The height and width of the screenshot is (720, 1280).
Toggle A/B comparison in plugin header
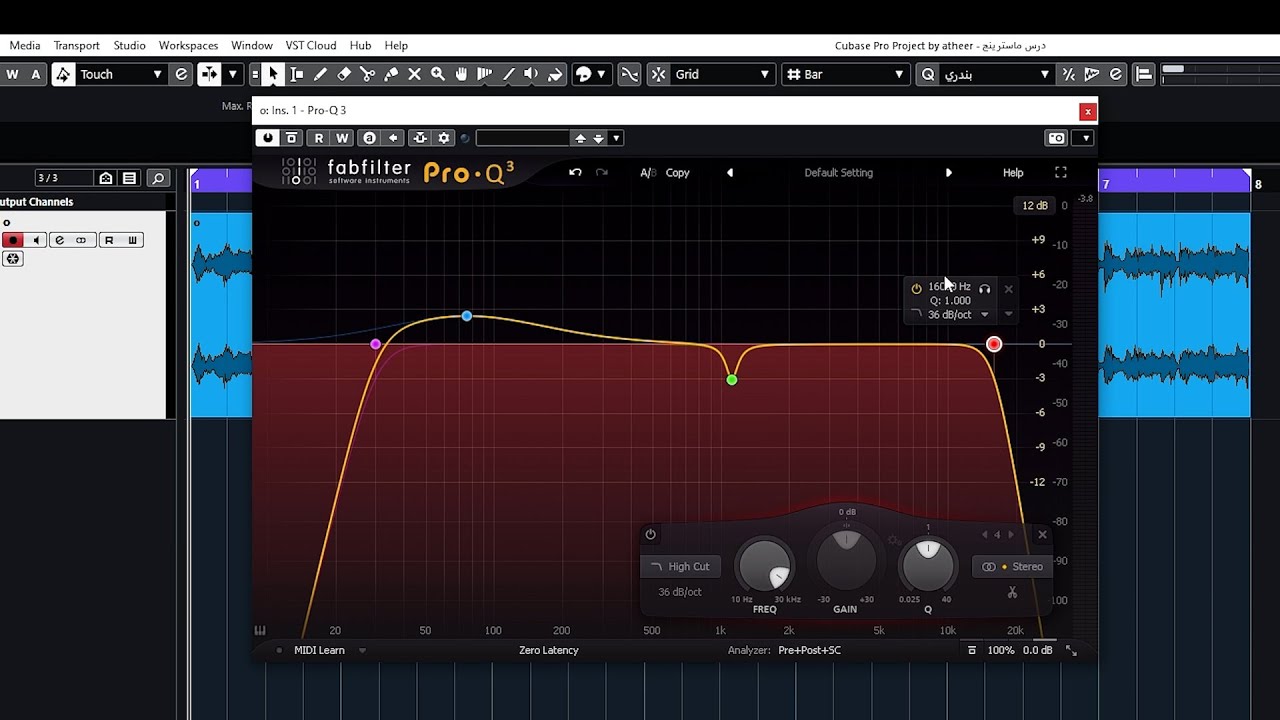pos(648,173)
